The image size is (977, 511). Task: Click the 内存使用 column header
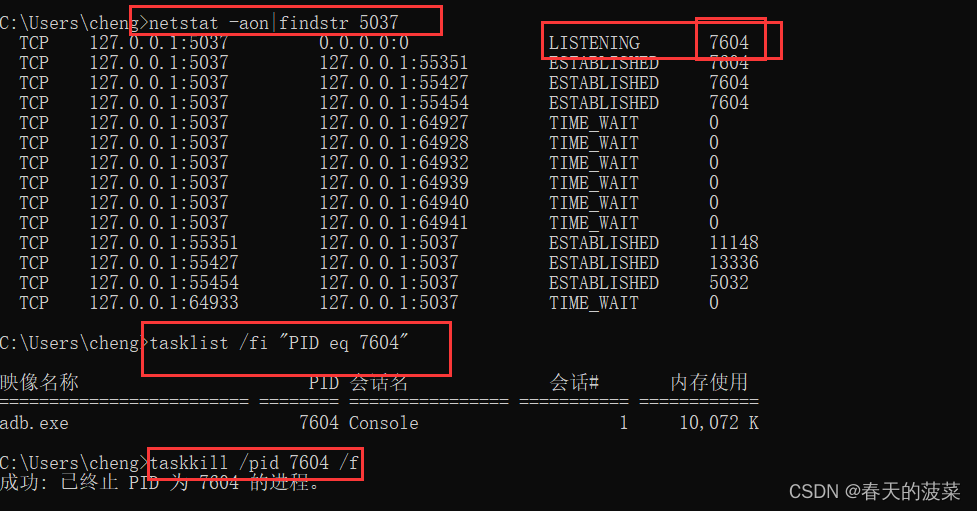[709, 382]
